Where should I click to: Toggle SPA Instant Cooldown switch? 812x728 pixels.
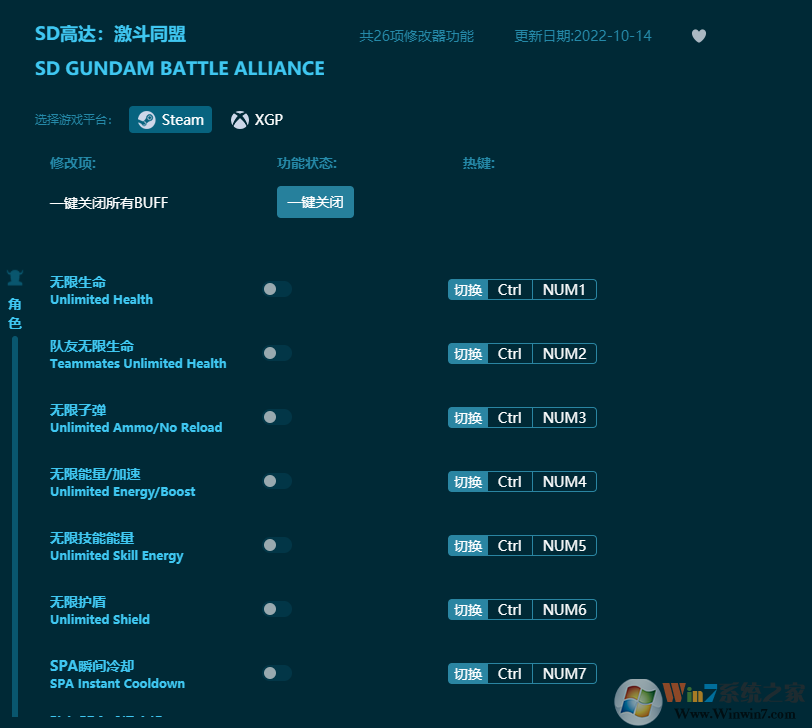click(x=277, y=673)
